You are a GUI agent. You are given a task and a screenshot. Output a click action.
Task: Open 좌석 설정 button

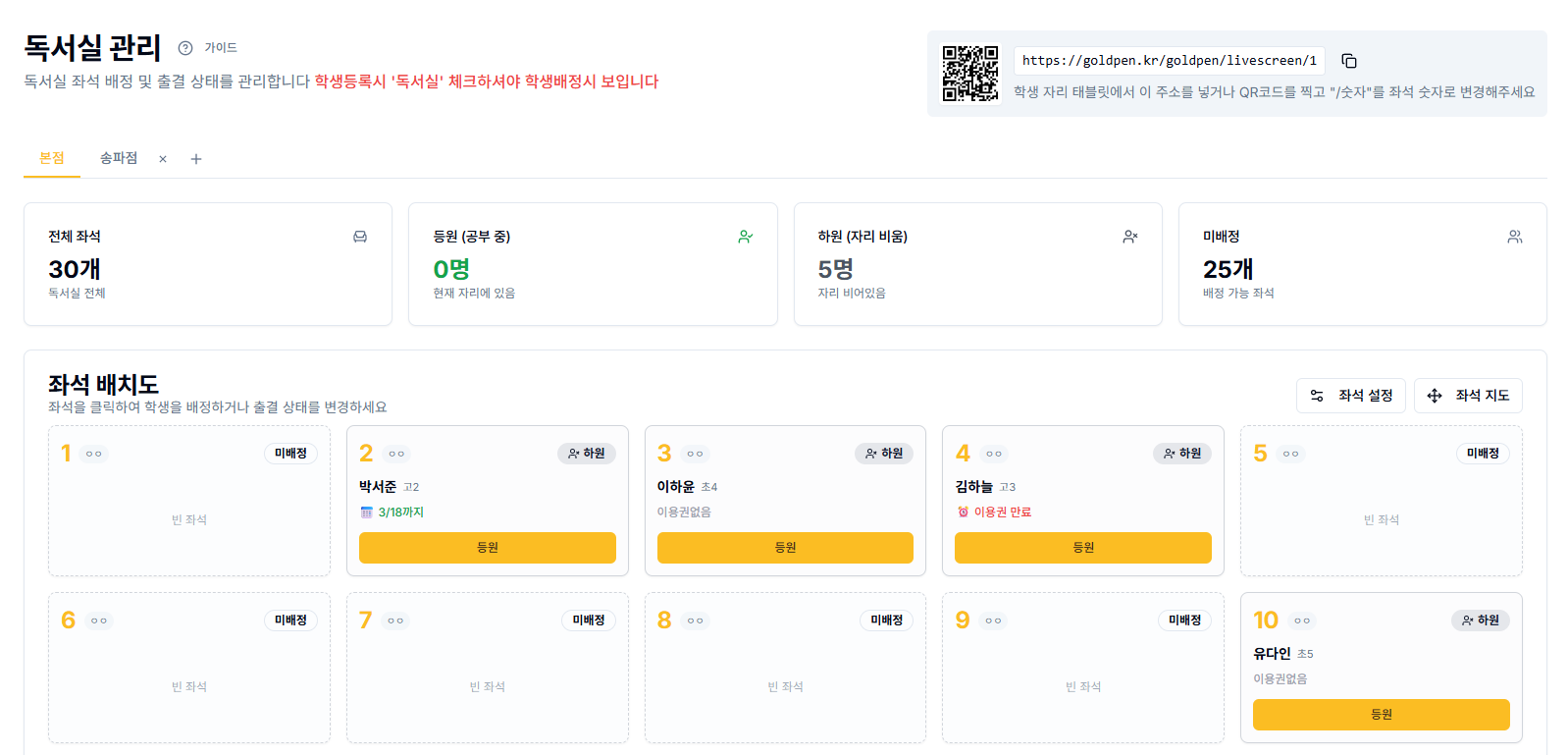click(x=1351, y=396)
